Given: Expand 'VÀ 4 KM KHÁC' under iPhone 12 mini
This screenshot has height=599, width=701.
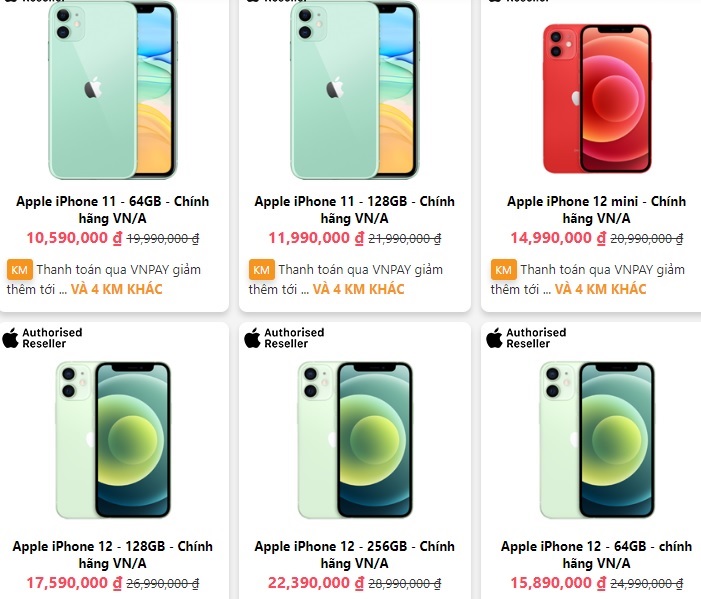Looking at the screenshot, I should tap(600, 289).
